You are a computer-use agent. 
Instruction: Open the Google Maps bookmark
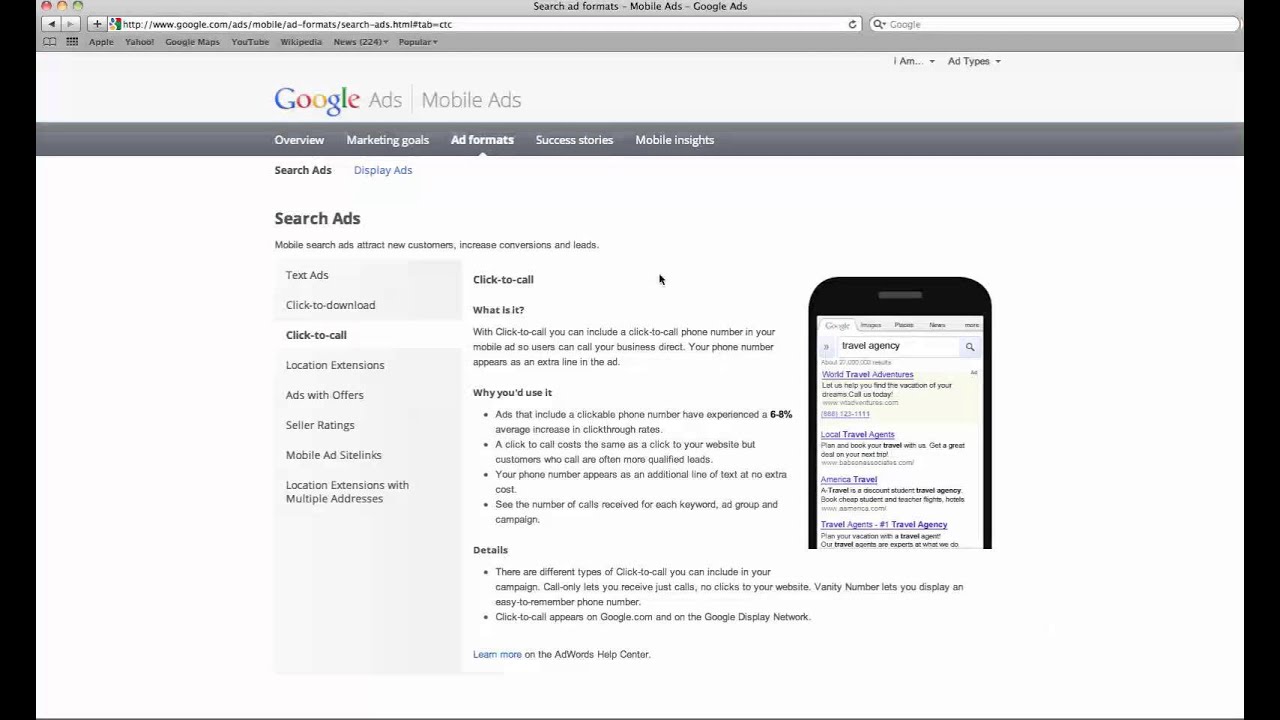[x=192, y=42]
